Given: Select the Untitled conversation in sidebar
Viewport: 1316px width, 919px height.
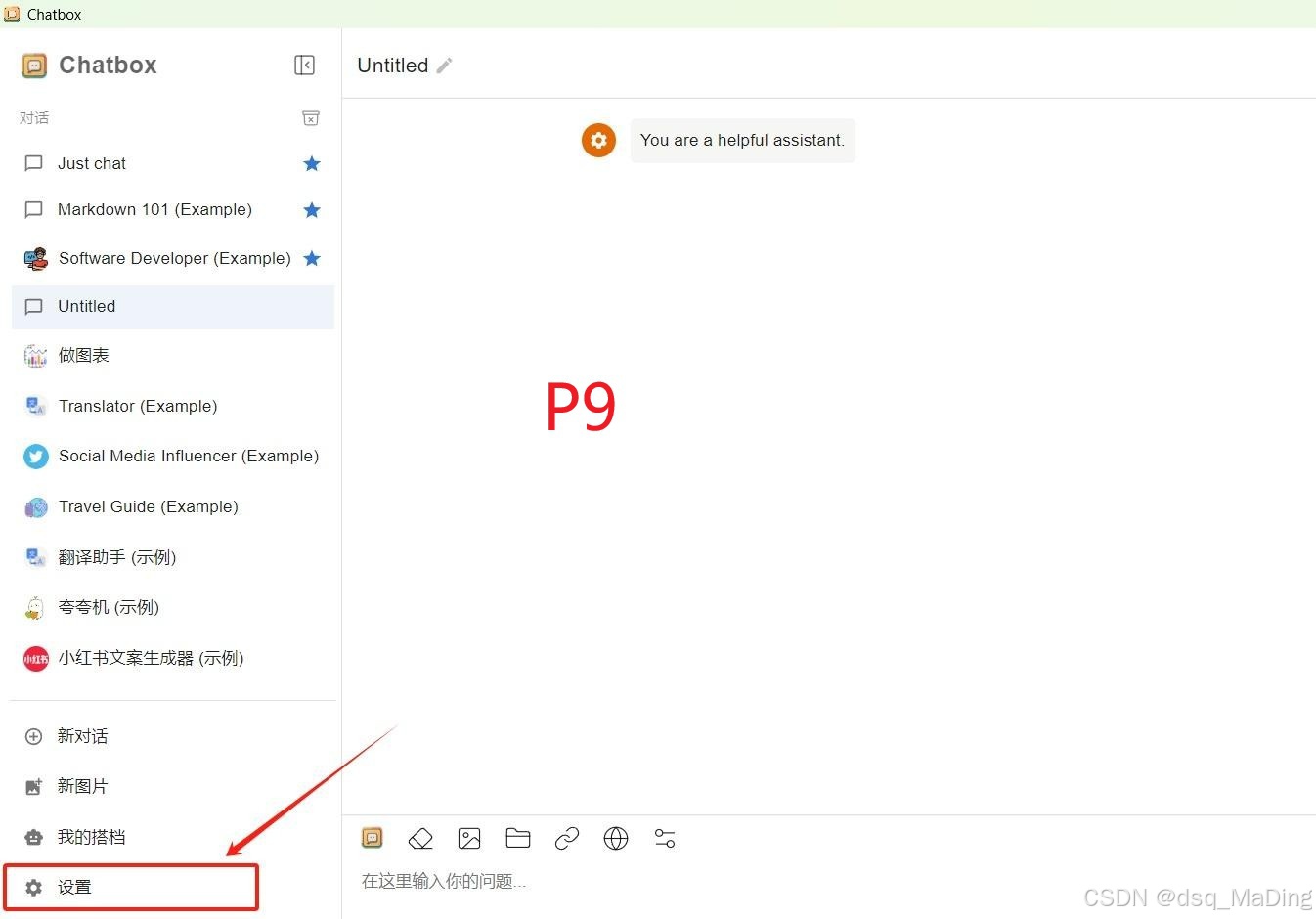Looking at the screenshot, I should [173, 306].
